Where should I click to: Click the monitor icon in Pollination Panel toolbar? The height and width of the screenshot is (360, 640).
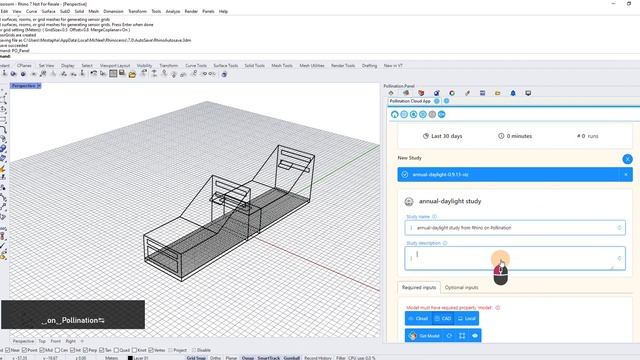tap(528, 93)
